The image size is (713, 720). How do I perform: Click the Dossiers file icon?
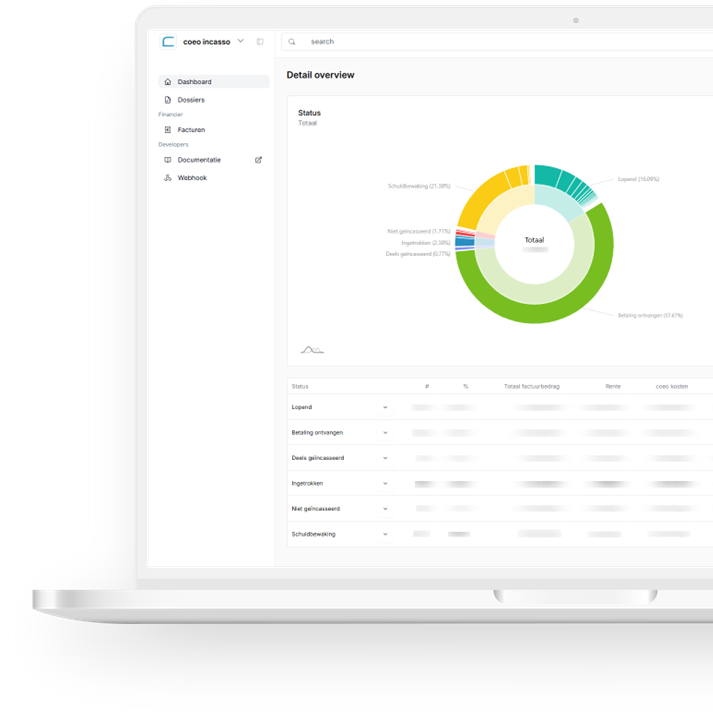coord(168,100)
